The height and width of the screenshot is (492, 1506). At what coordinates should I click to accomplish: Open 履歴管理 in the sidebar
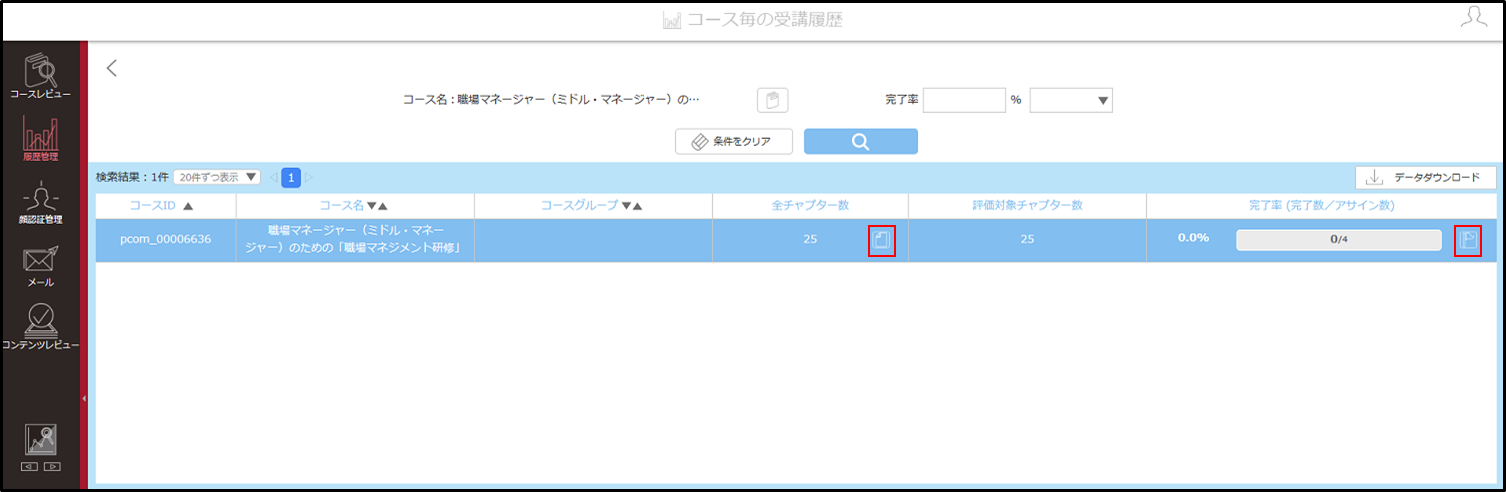tap(40, 139)
